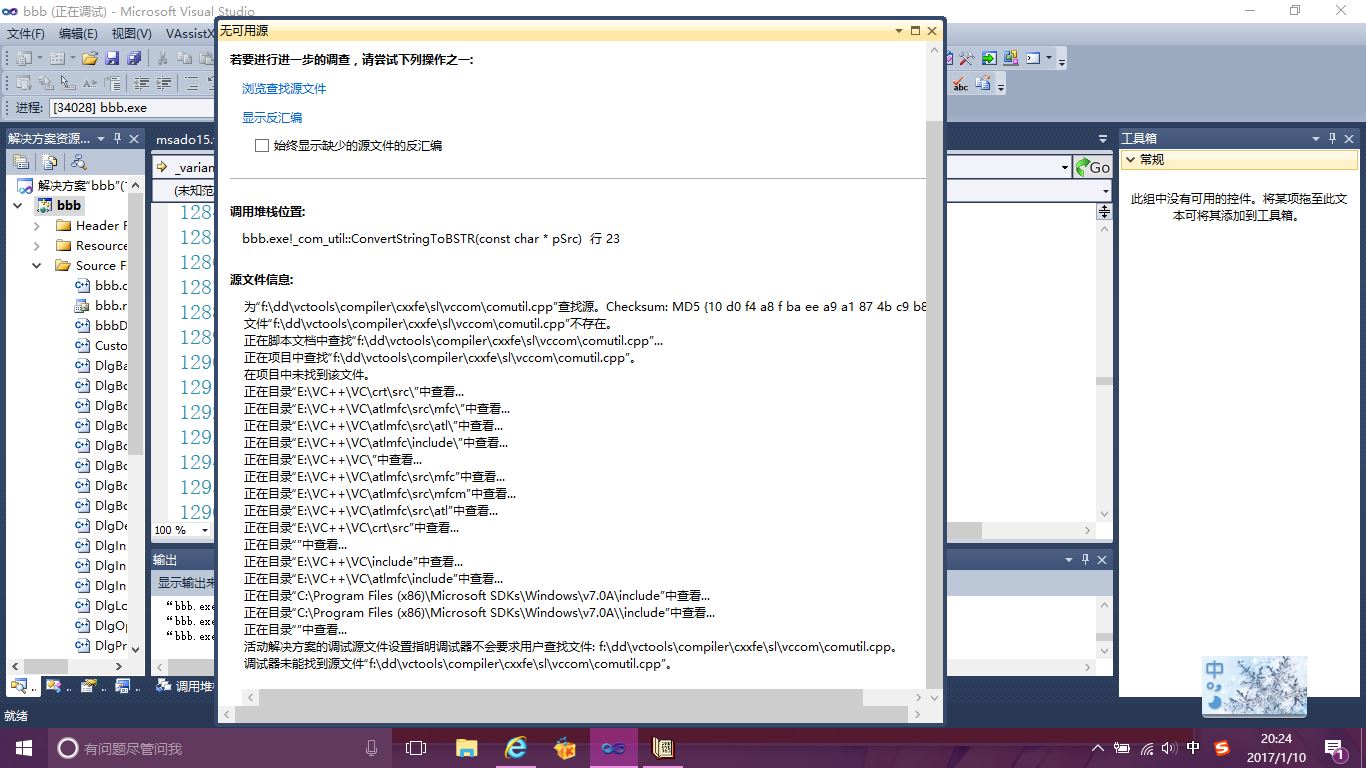Image resolution: width=1366 pixels, height=768 pixels.
Task: Click the Cut scissors icon
Action: (162, 58)
